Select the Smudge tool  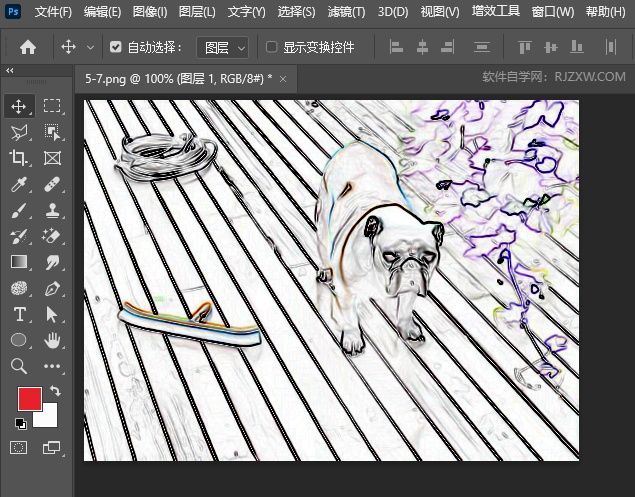[52, 262]
